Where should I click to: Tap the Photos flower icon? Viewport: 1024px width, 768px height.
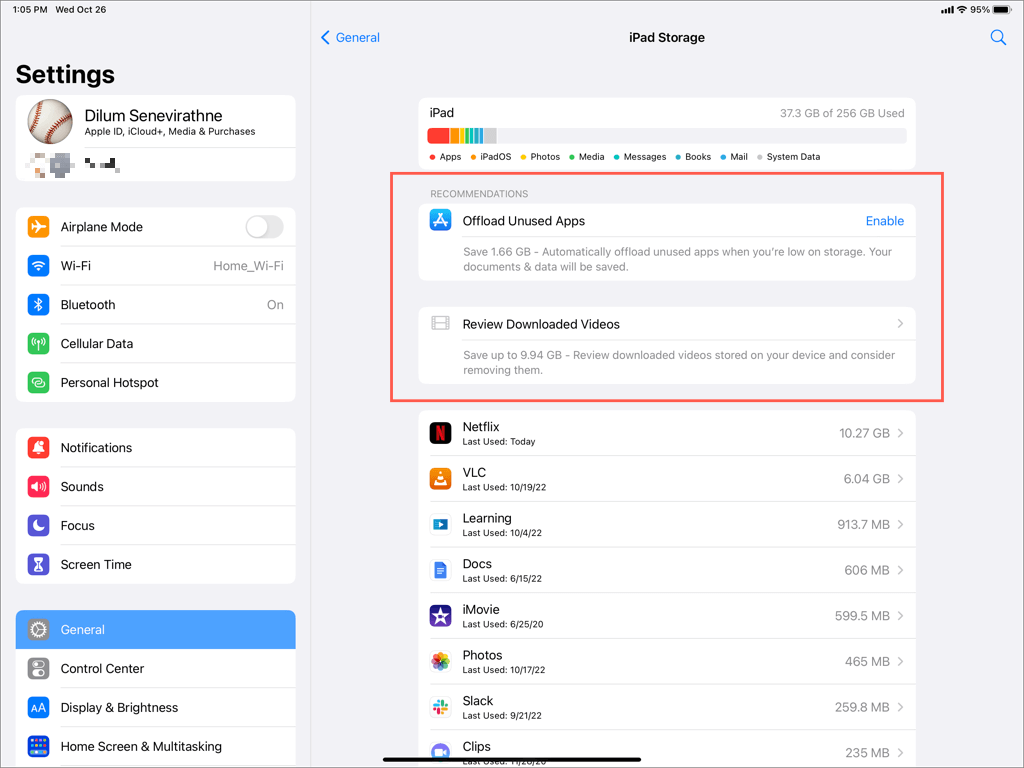(x=440, y=662)
